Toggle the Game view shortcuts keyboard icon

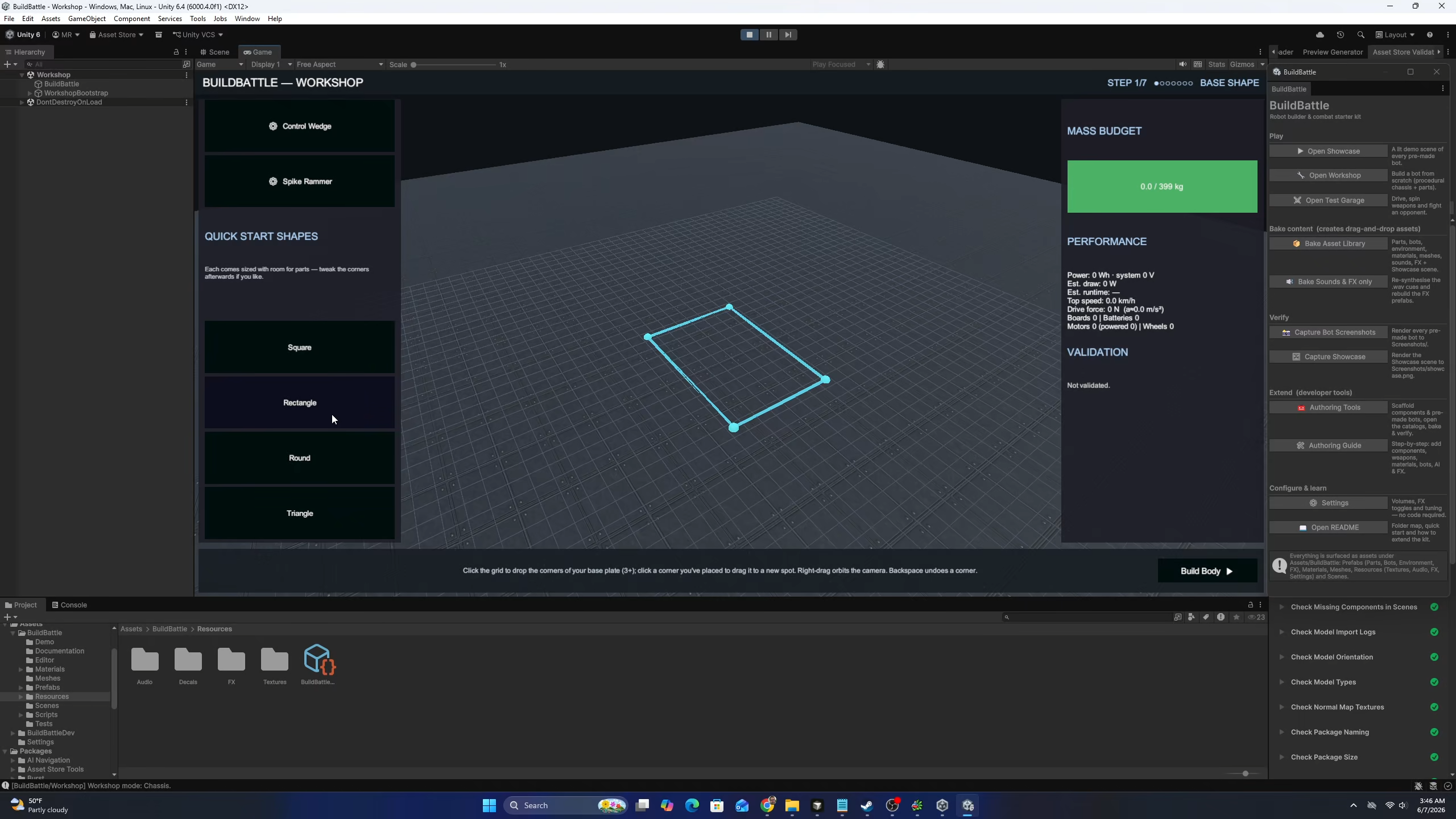tap(1198, 64)
